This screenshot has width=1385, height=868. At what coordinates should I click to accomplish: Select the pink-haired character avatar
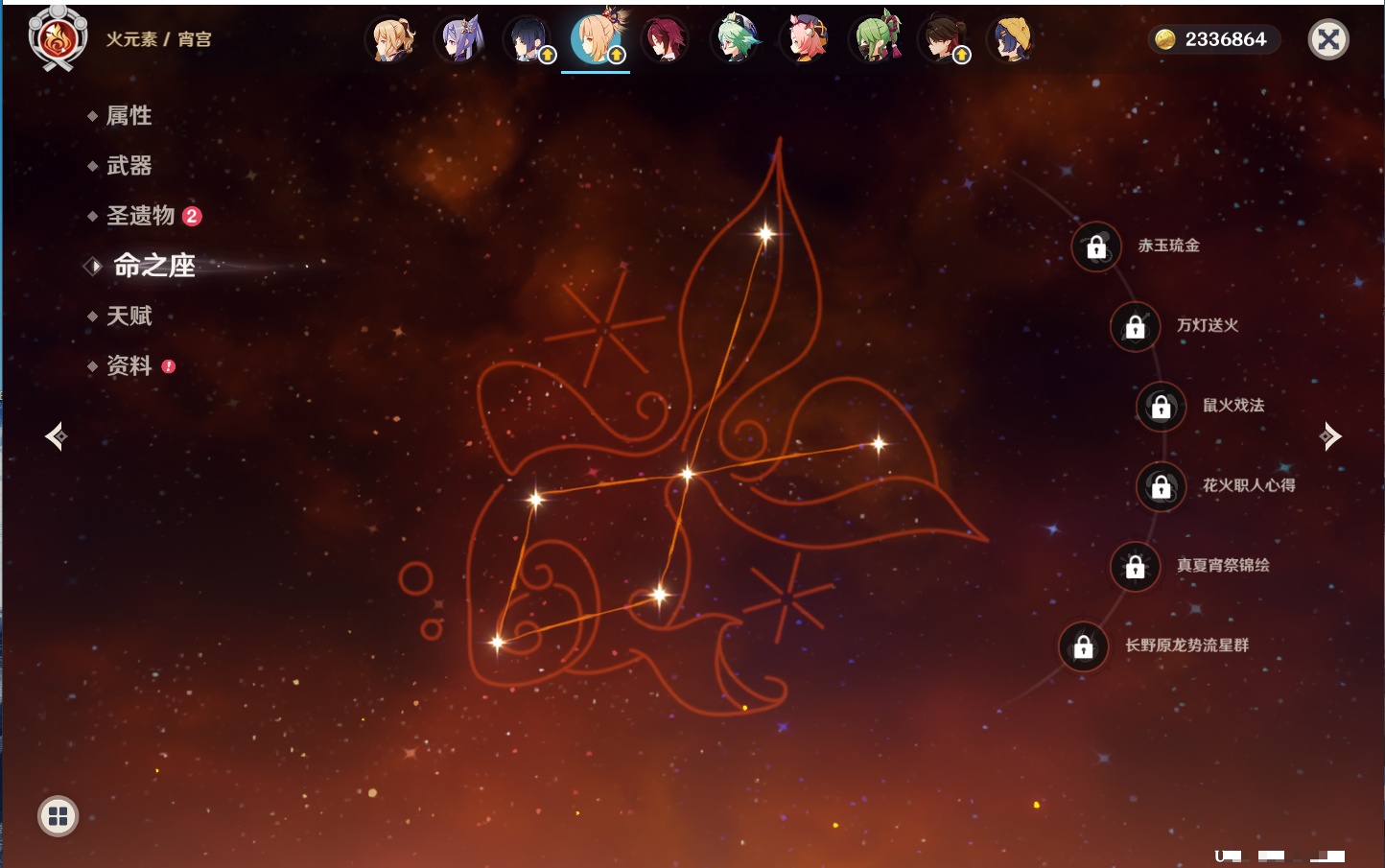[806, 39]
